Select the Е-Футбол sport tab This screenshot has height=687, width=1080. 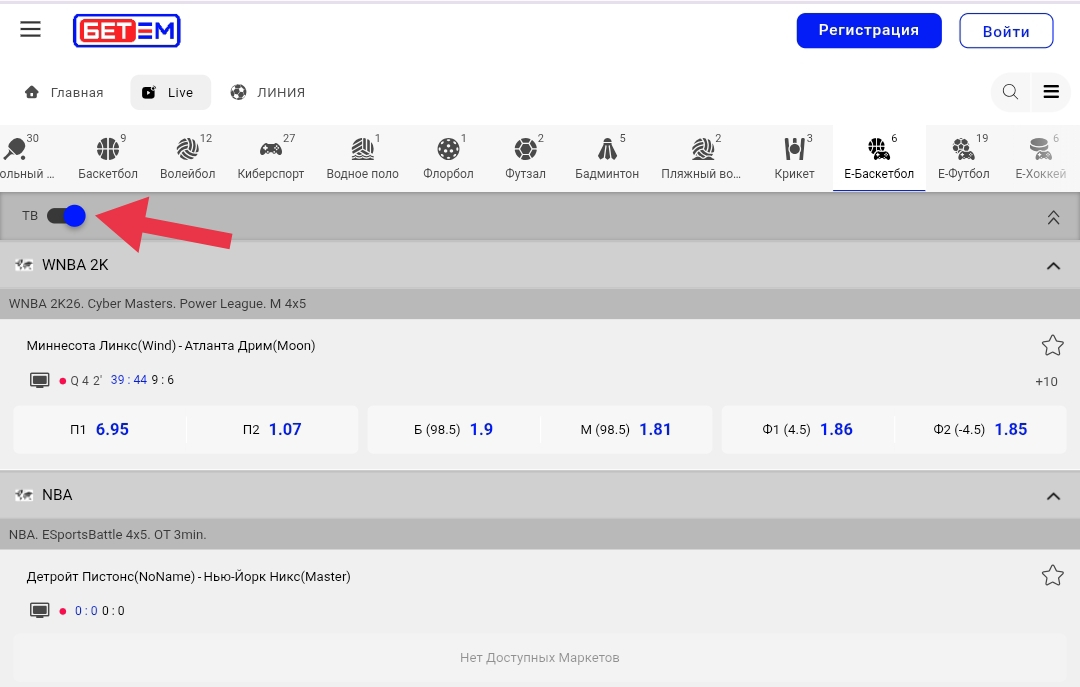[x=963, y=158]
